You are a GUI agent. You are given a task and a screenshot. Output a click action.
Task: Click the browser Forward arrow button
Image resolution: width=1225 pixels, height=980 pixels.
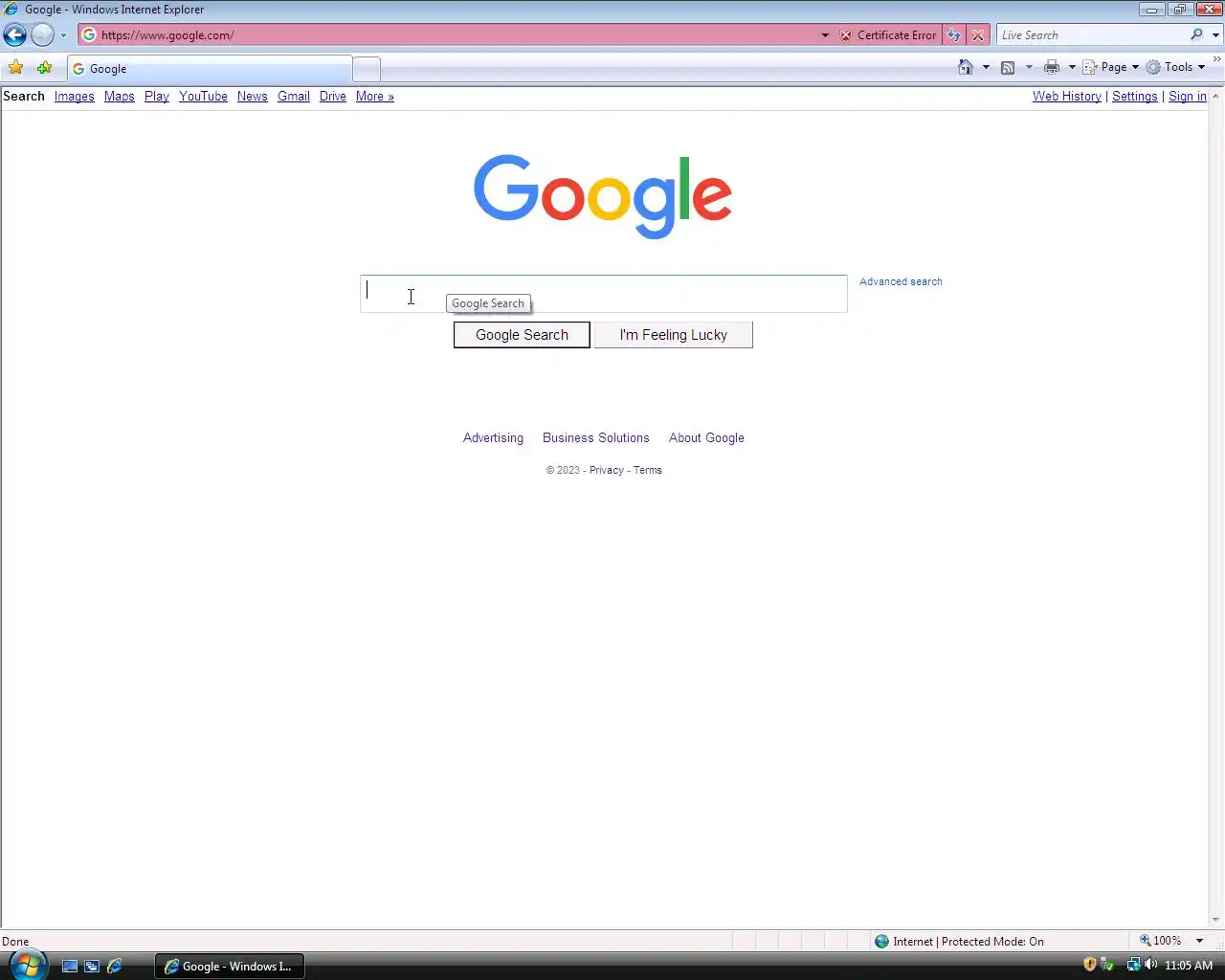[x=42, y=35]
